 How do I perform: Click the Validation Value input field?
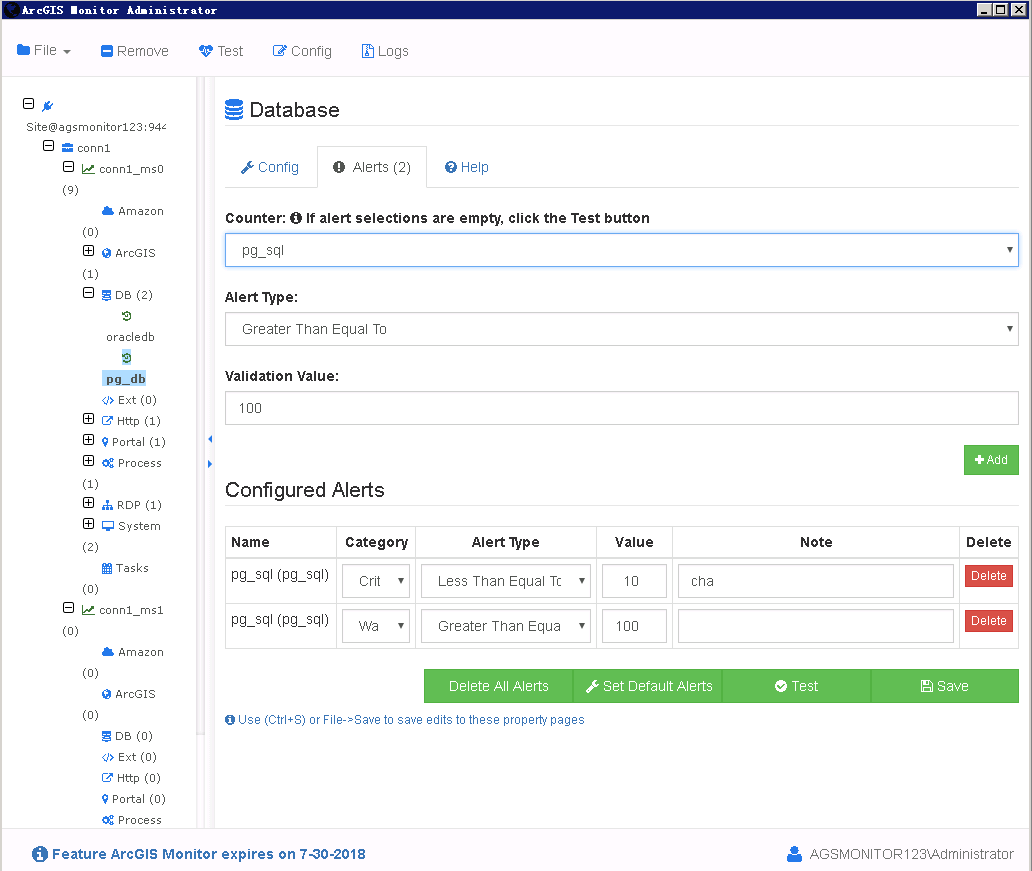[x=621, y=408]
